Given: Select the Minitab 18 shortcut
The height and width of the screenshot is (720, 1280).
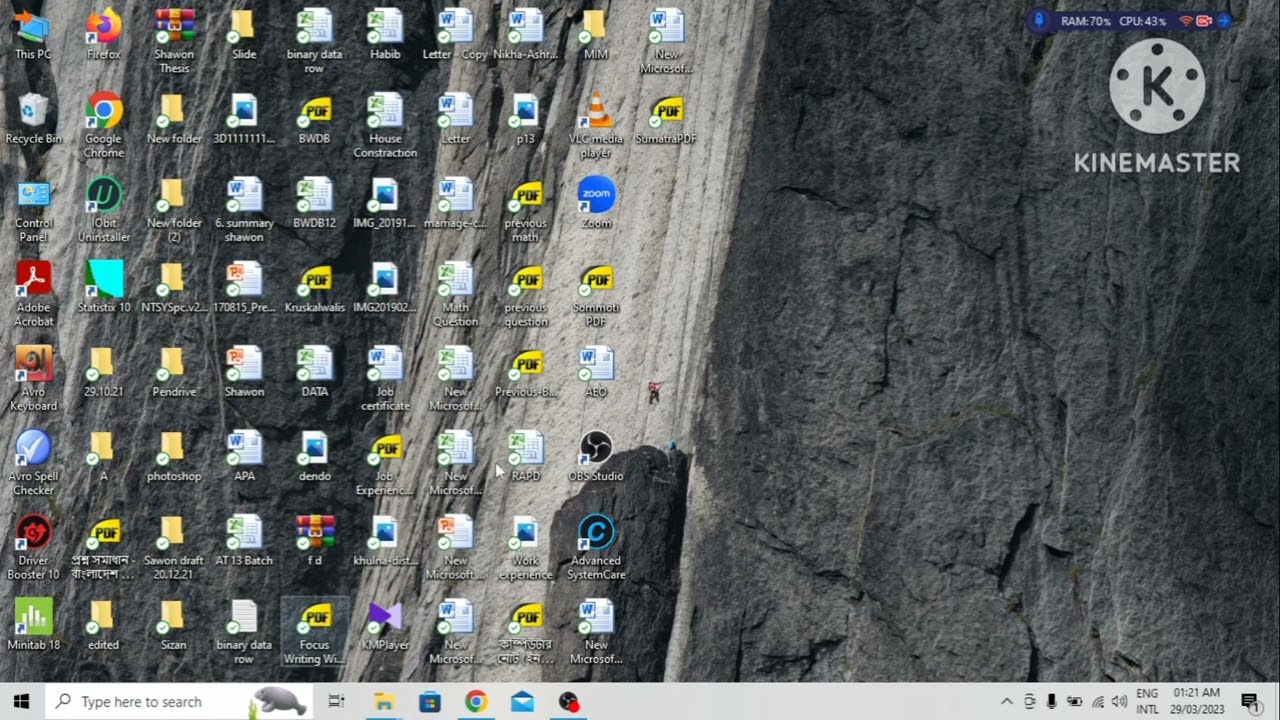Looking at the screenshot, I should point(33,625).
